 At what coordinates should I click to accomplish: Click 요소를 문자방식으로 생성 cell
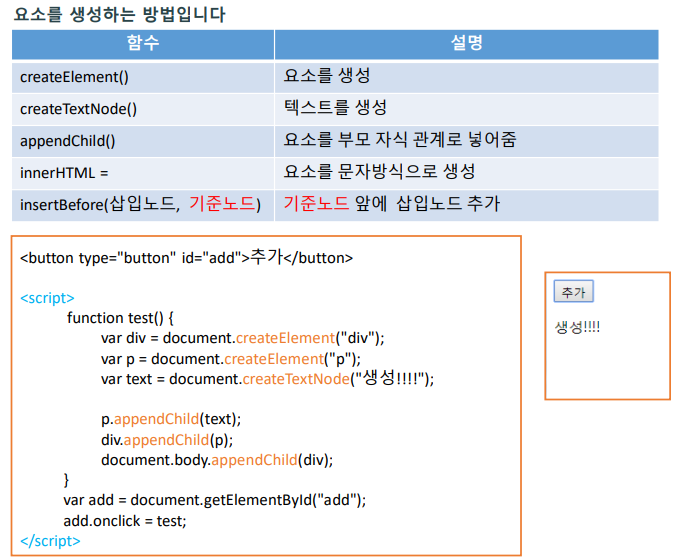(x=467, y=173)
